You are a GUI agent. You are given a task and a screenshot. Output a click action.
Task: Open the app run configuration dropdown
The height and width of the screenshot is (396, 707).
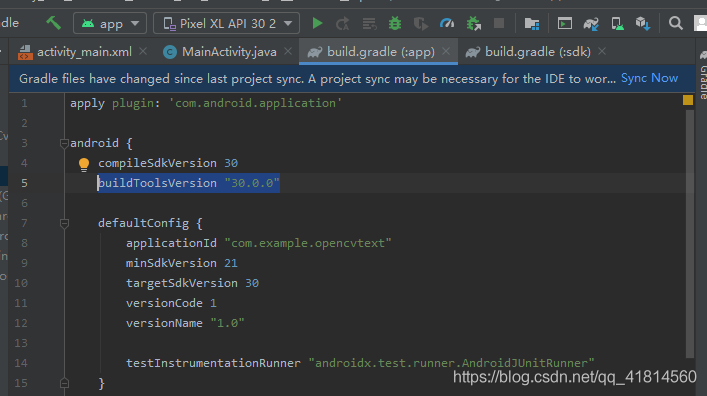coord(110,23)
